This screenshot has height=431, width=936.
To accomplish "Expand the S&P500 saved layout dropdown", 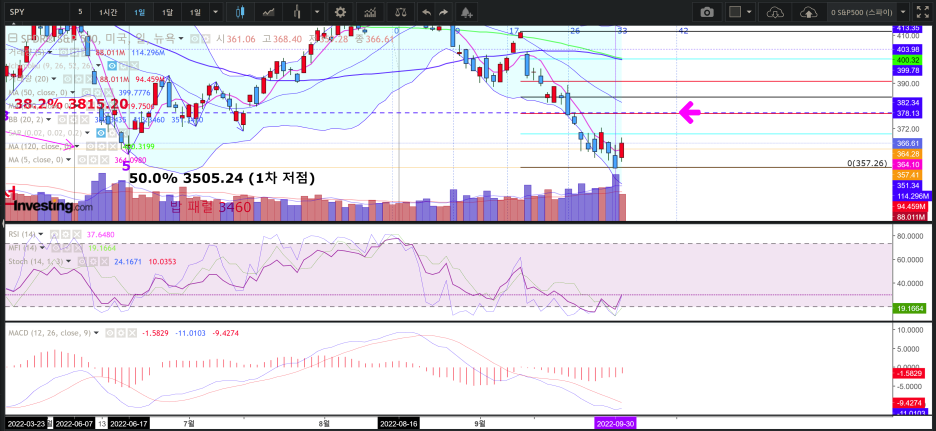I will point(904,12).
